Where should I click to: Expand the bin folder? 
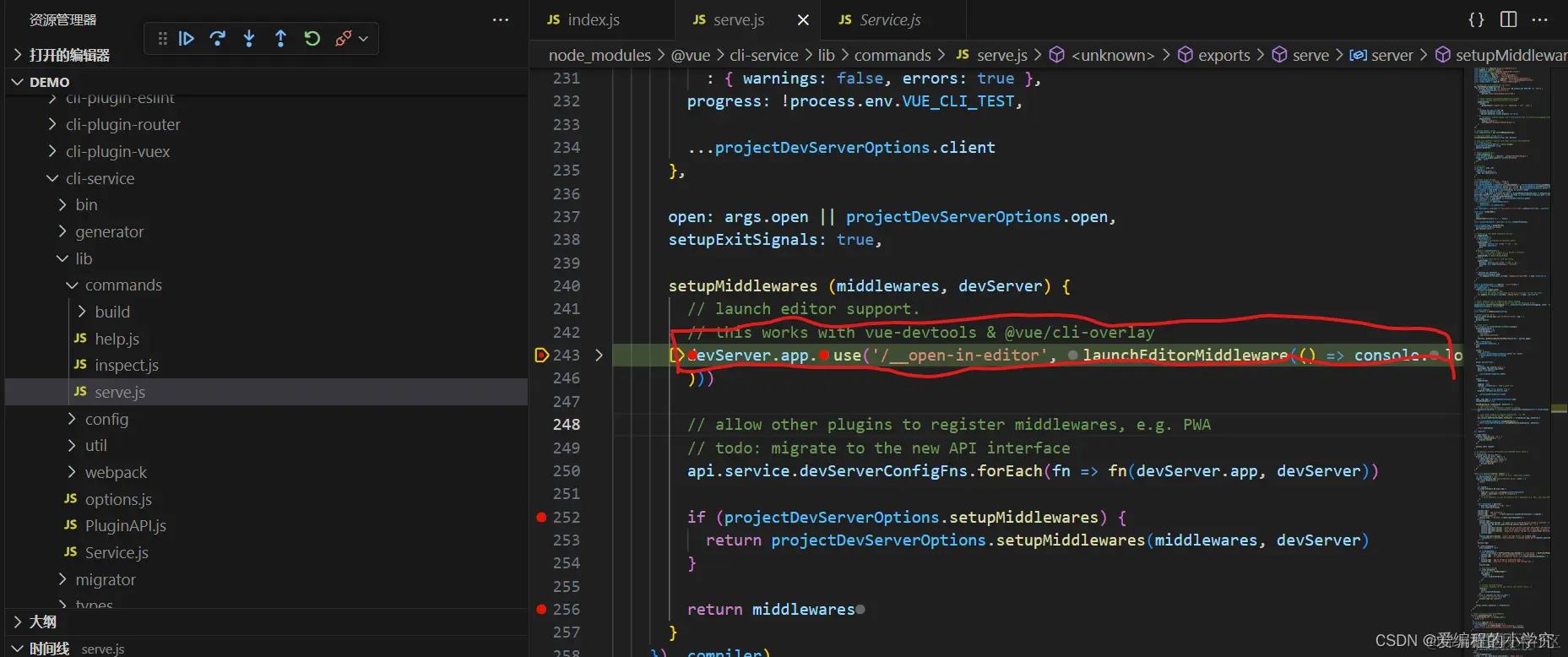point(86,205)
